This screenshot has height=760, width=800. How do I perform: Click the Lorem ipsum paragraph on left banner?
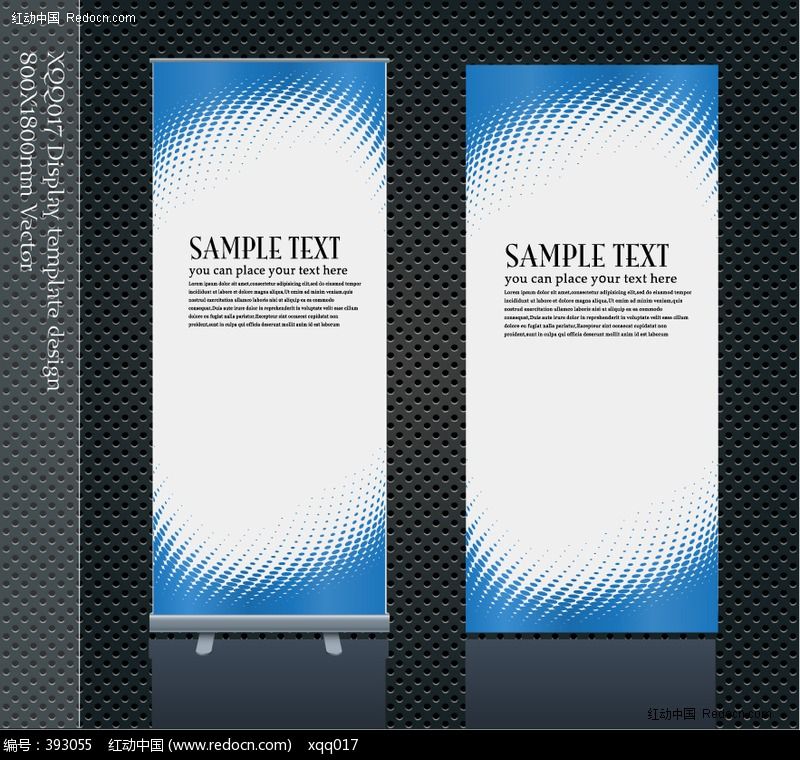(x=275, y=304)
